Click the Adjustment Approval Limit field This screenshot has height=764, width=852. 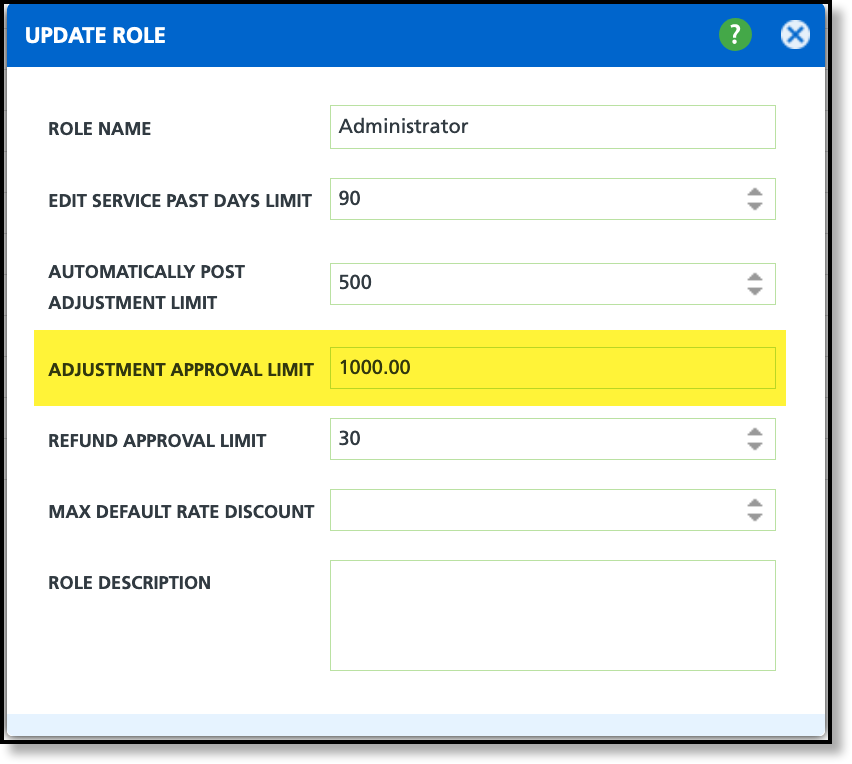pyautogui.click(x=553, y=368)
